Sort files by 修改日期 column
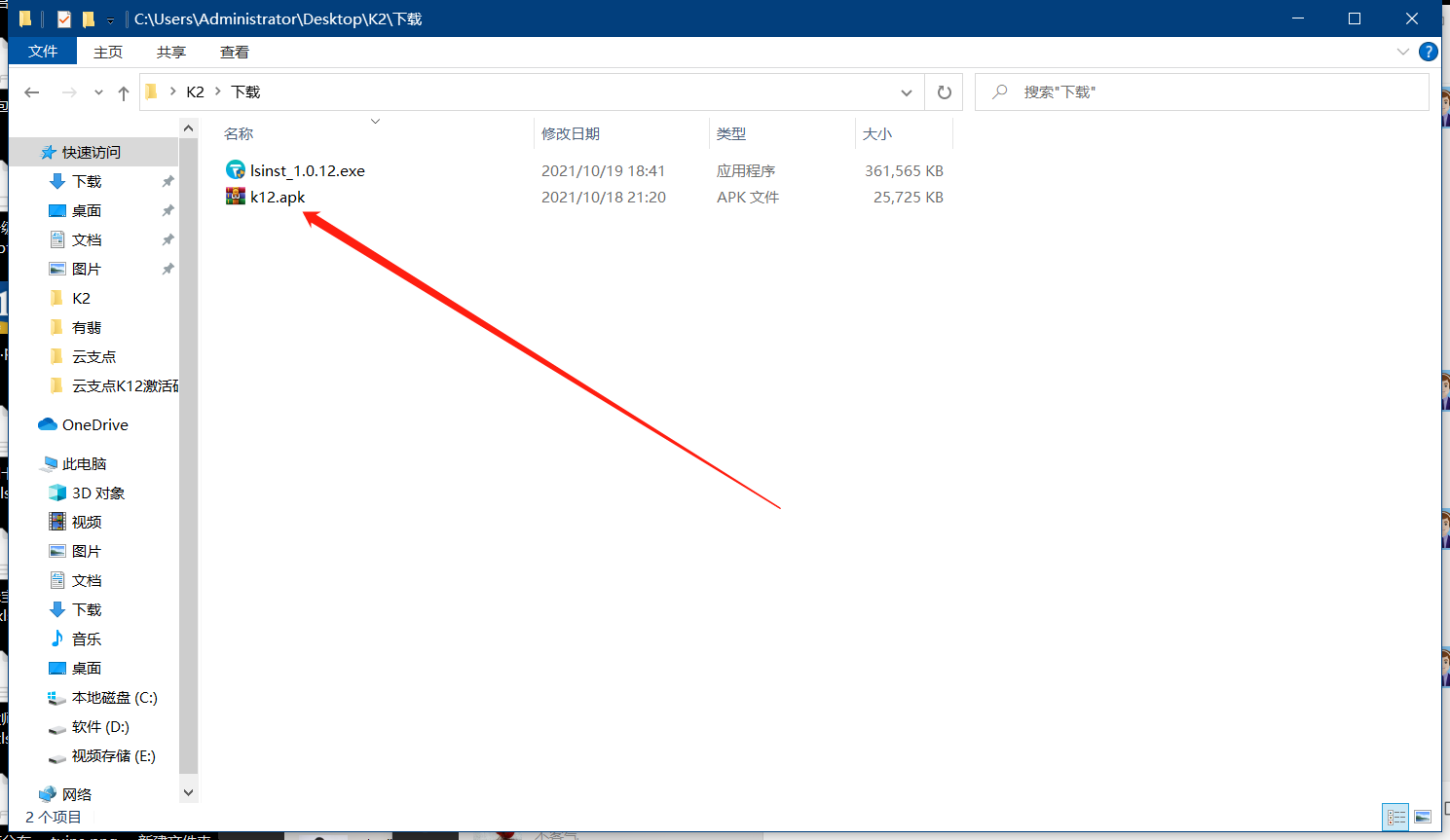1450x840 pixels. click(571, 134)
